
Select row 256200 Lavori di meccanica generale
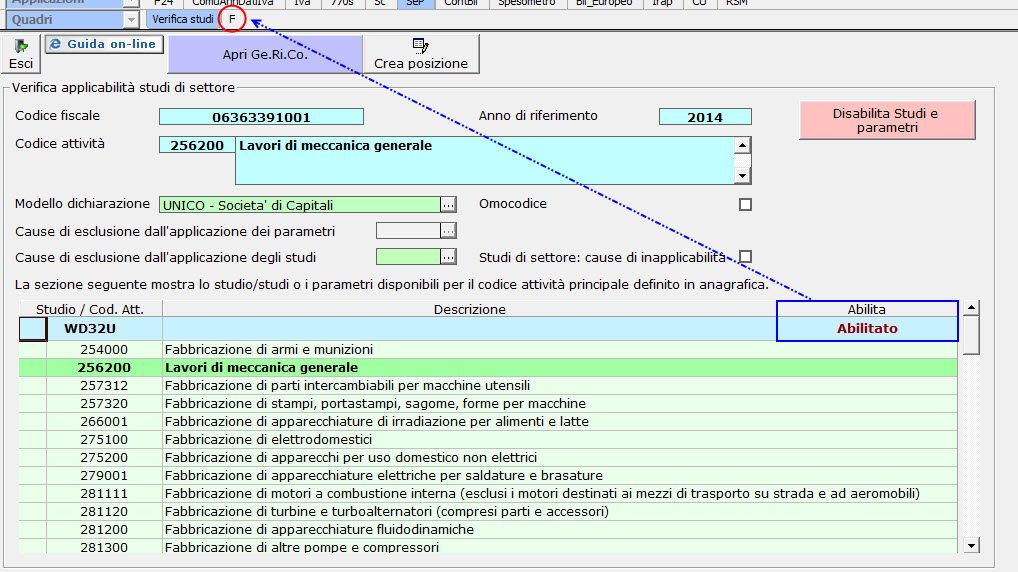pos(488,367)
